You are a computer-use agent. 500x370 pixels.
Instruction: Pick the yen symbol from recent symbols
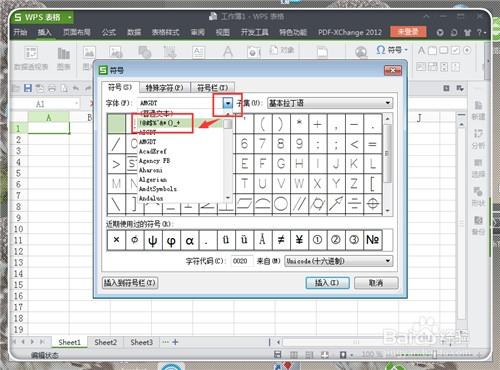tap(299, 240)
